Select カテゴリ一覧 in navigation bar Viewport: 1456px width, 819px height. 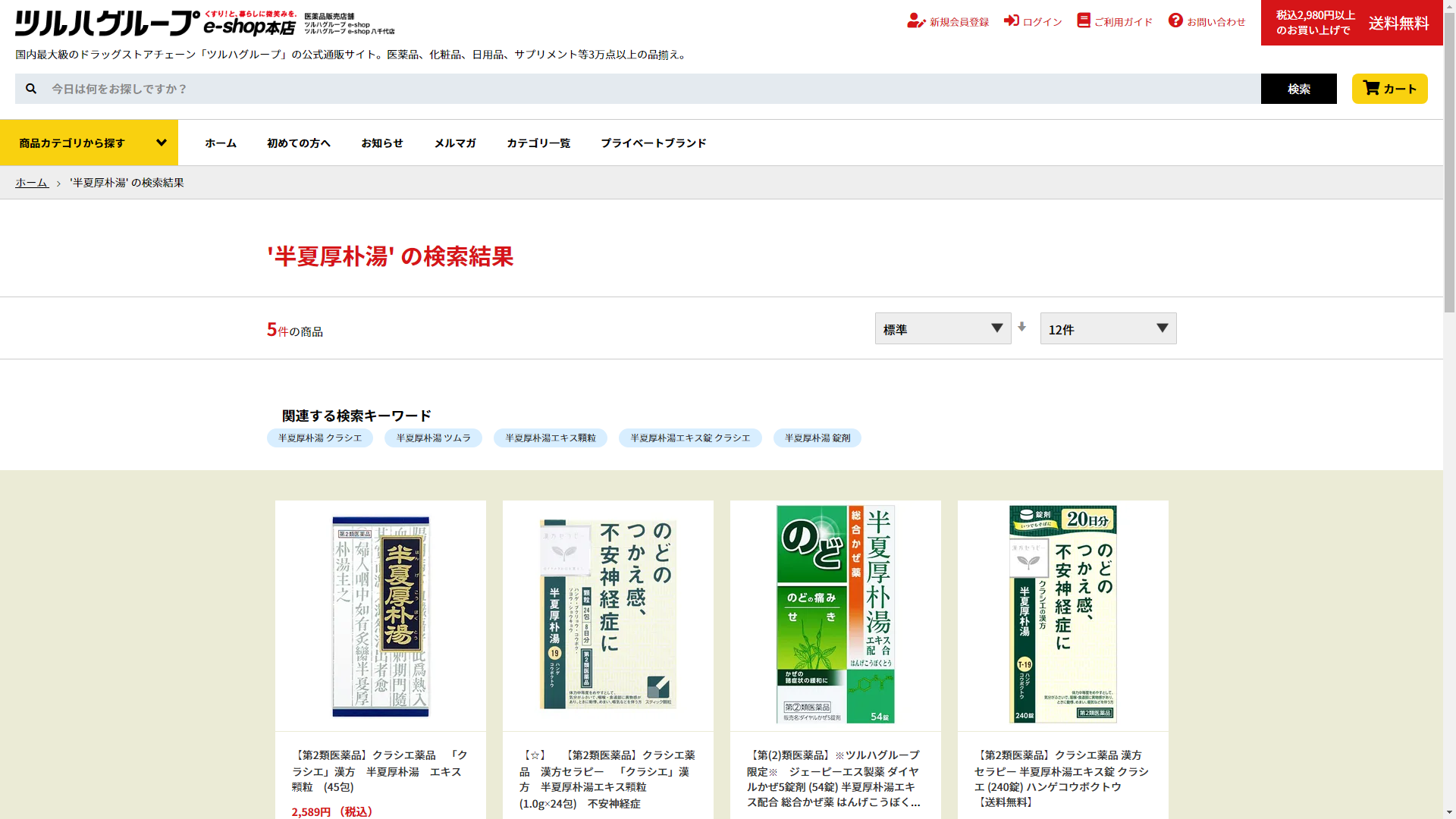(x=538, y=143)
